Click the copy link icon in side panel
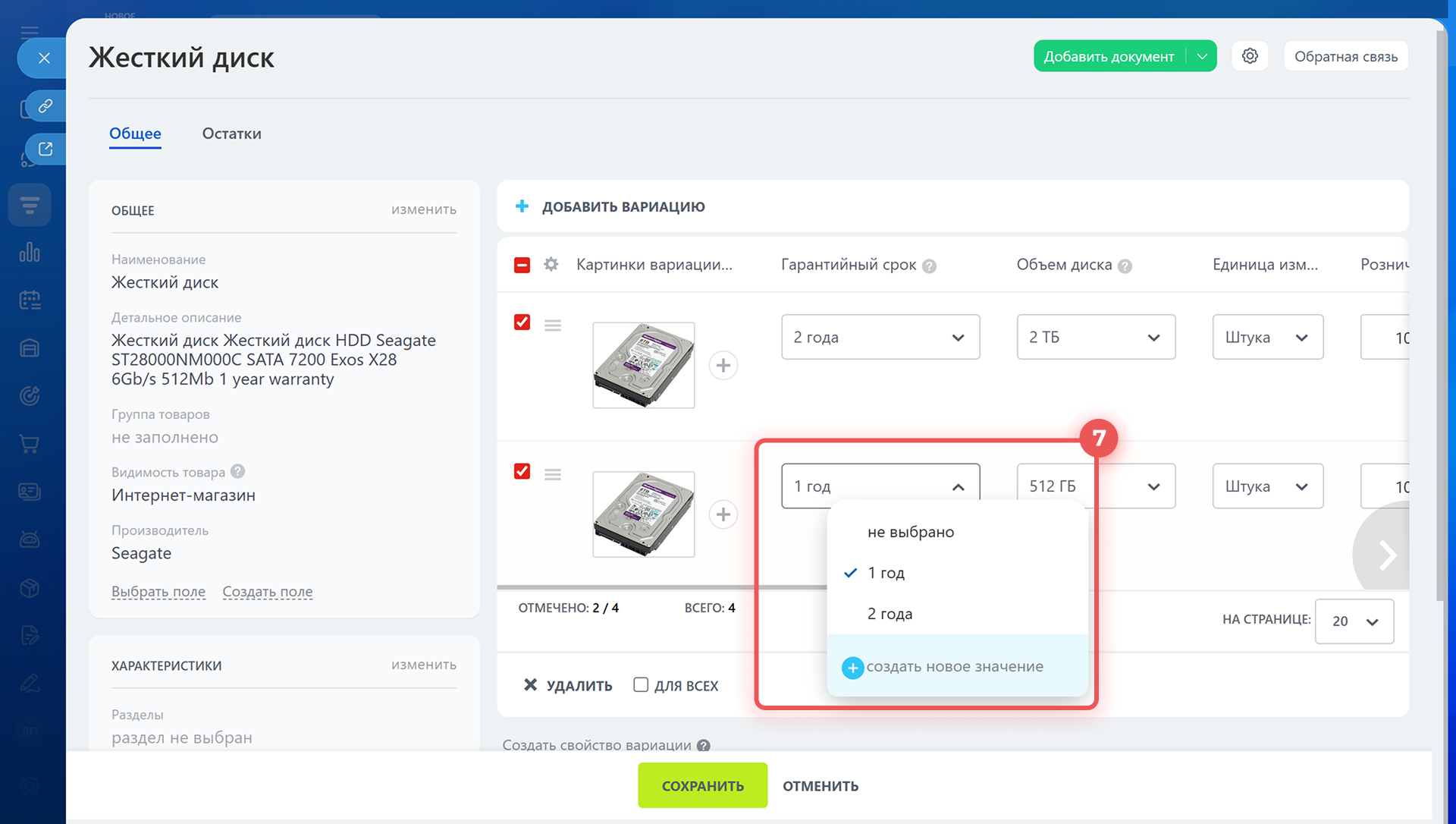The height and width of the screenshot is (824, 1456). click(45, 105)
